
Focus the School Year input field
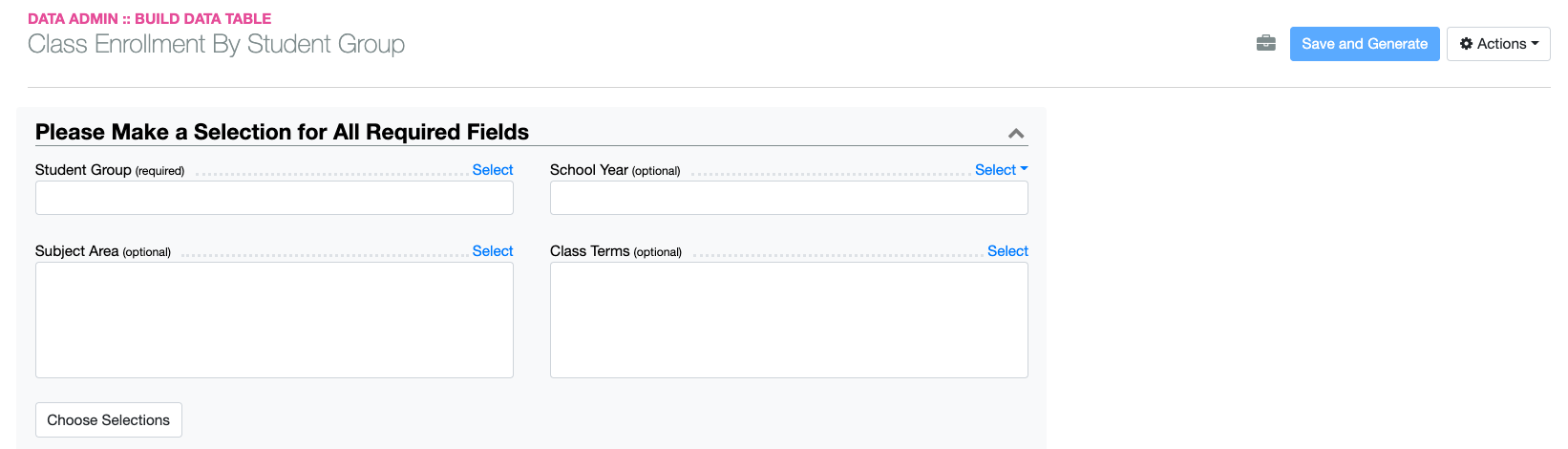(789, 198)
